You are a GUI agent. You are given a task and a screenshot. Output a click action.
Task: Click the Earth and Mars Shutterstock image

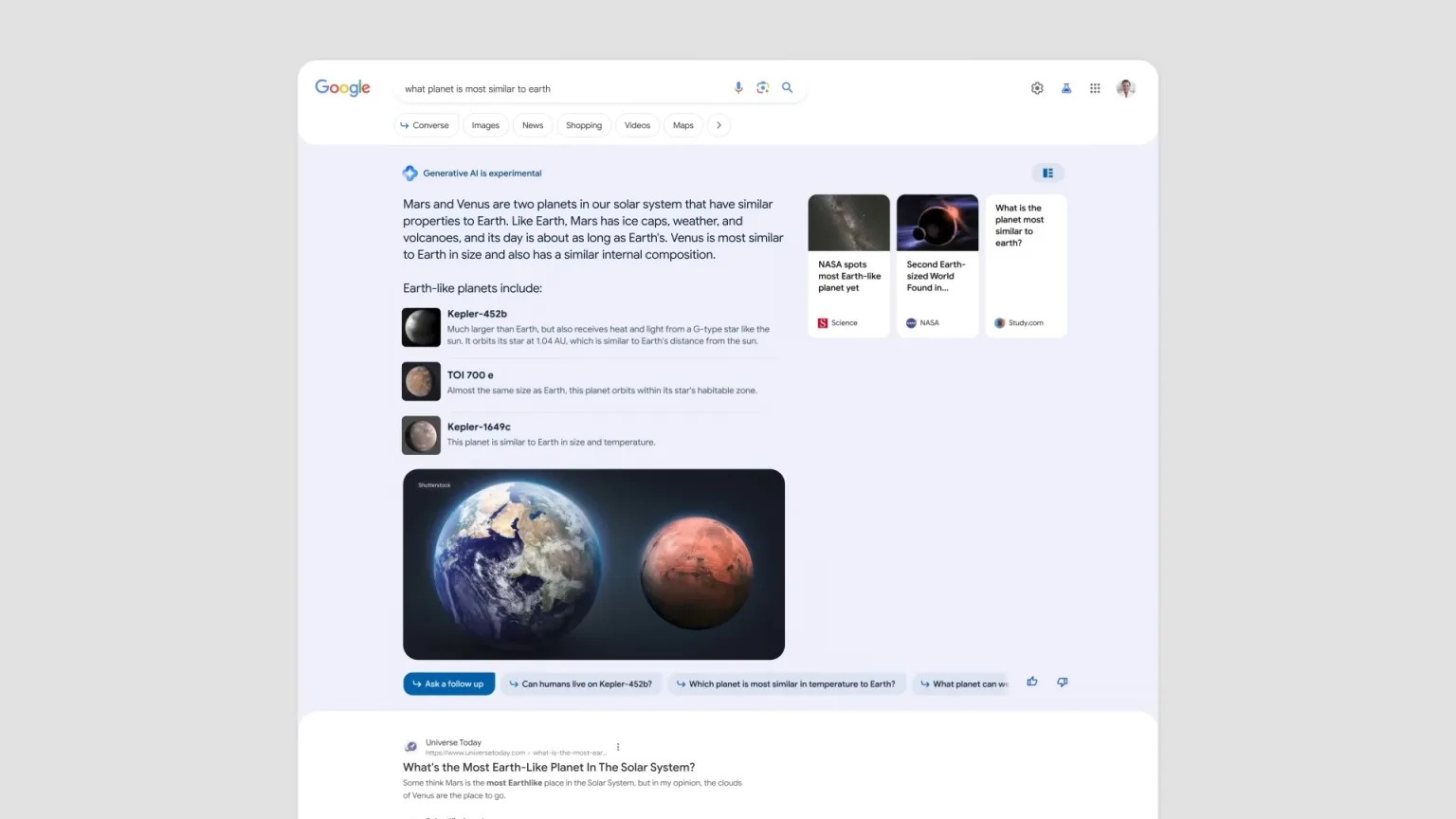[x=593, y=563]
